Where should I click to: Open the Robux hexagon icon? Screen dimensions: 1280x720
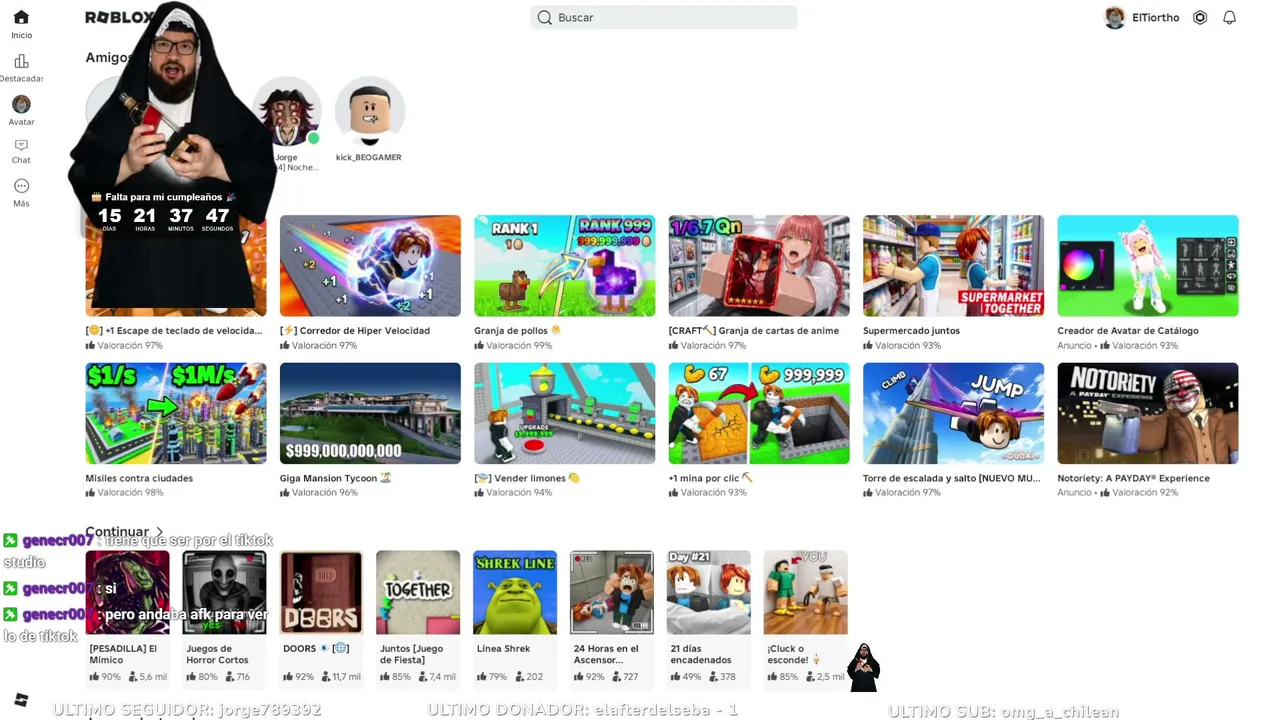point(1200,17)
